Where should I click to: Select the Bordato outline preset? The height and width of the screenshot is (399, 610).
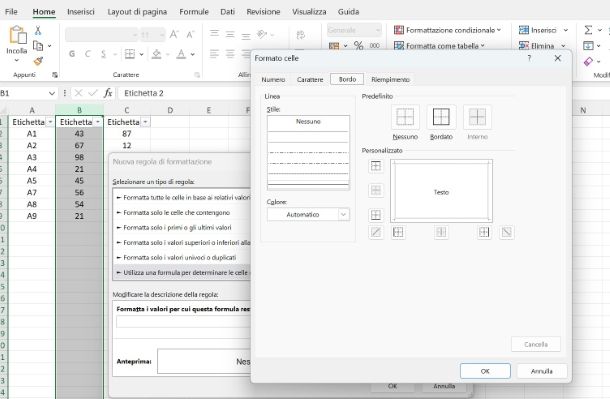(441, 117)
